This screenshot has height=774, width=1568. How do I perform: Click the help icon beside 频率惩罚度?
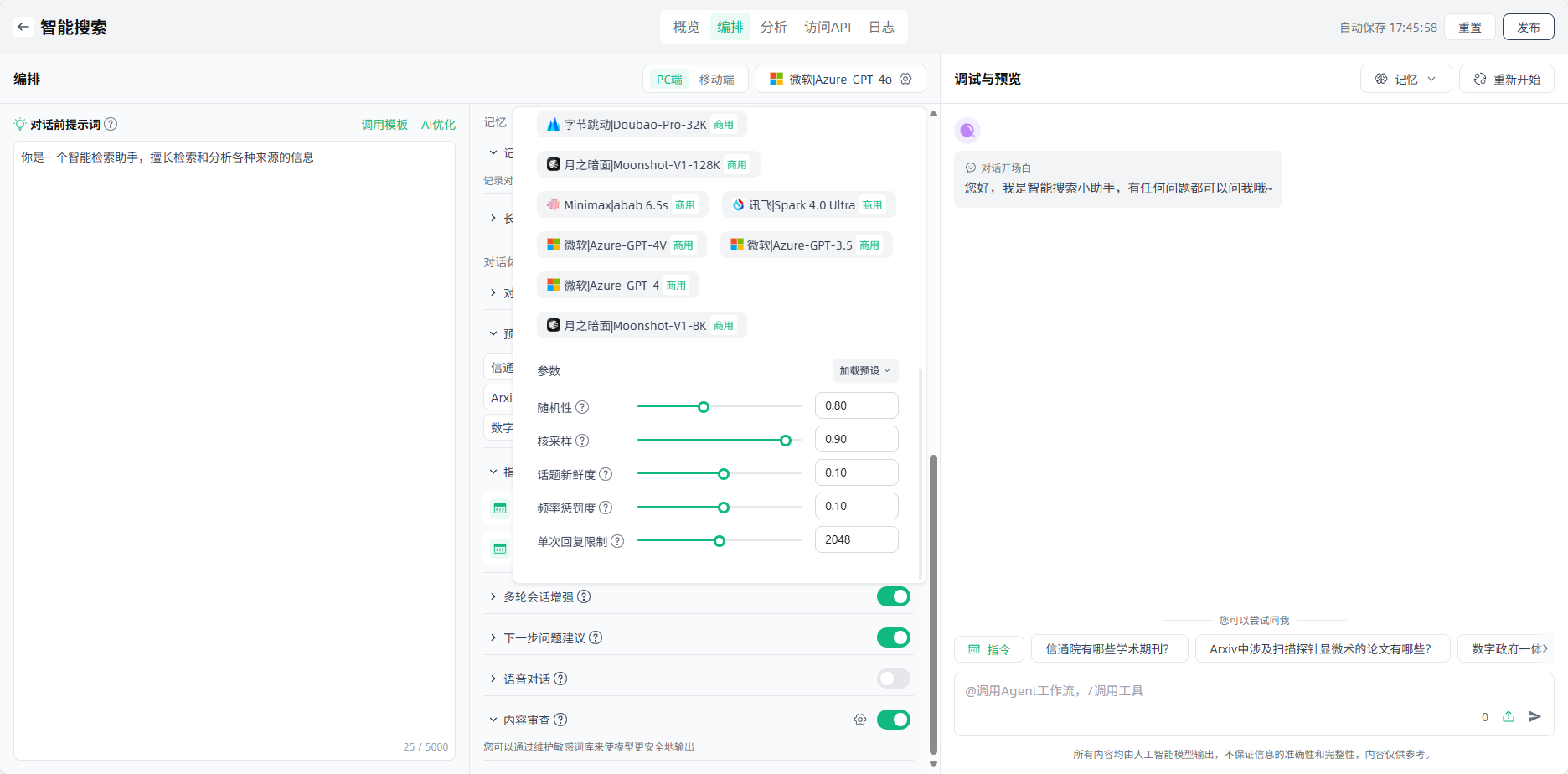coord(606,508)
